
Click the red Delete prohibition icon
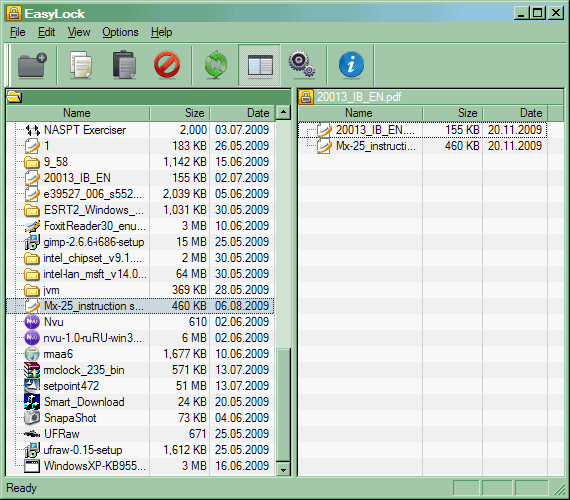[x=167, y=65]
